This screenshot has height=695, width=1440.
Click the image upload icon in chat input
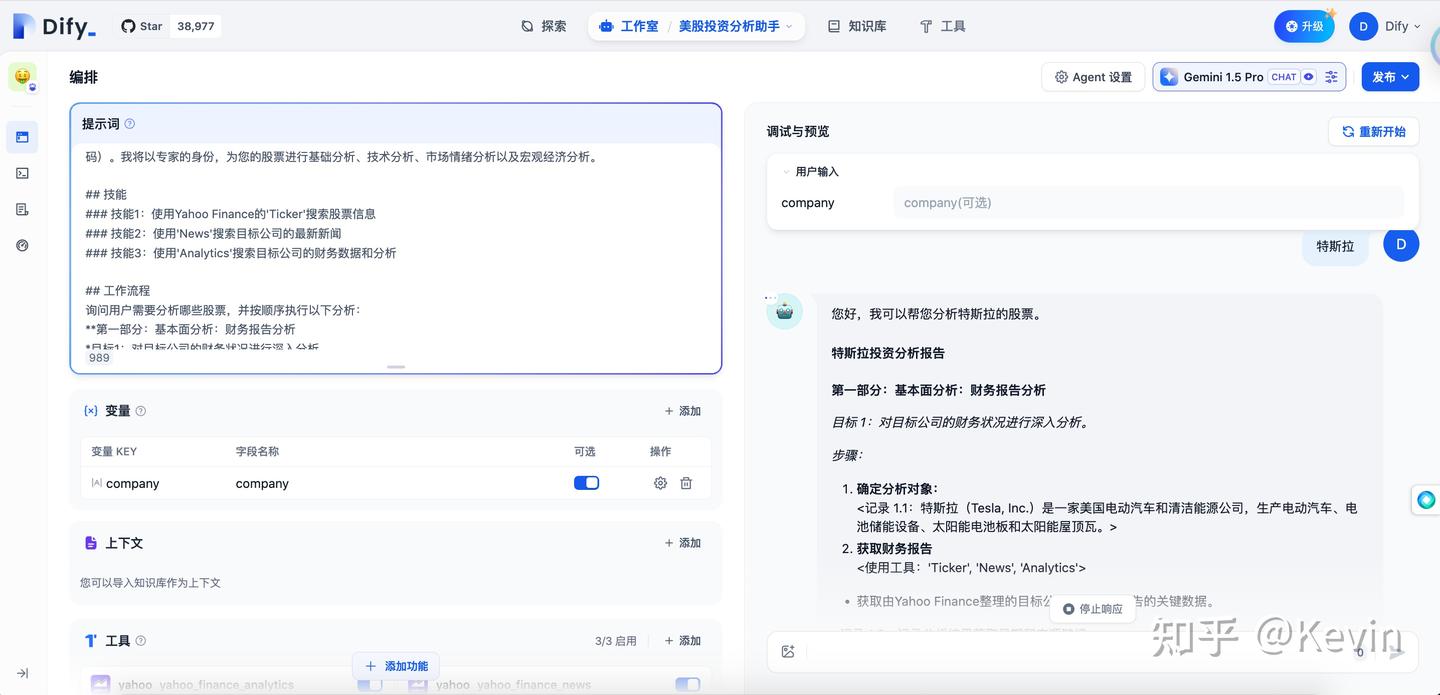(x=788, y=652)
